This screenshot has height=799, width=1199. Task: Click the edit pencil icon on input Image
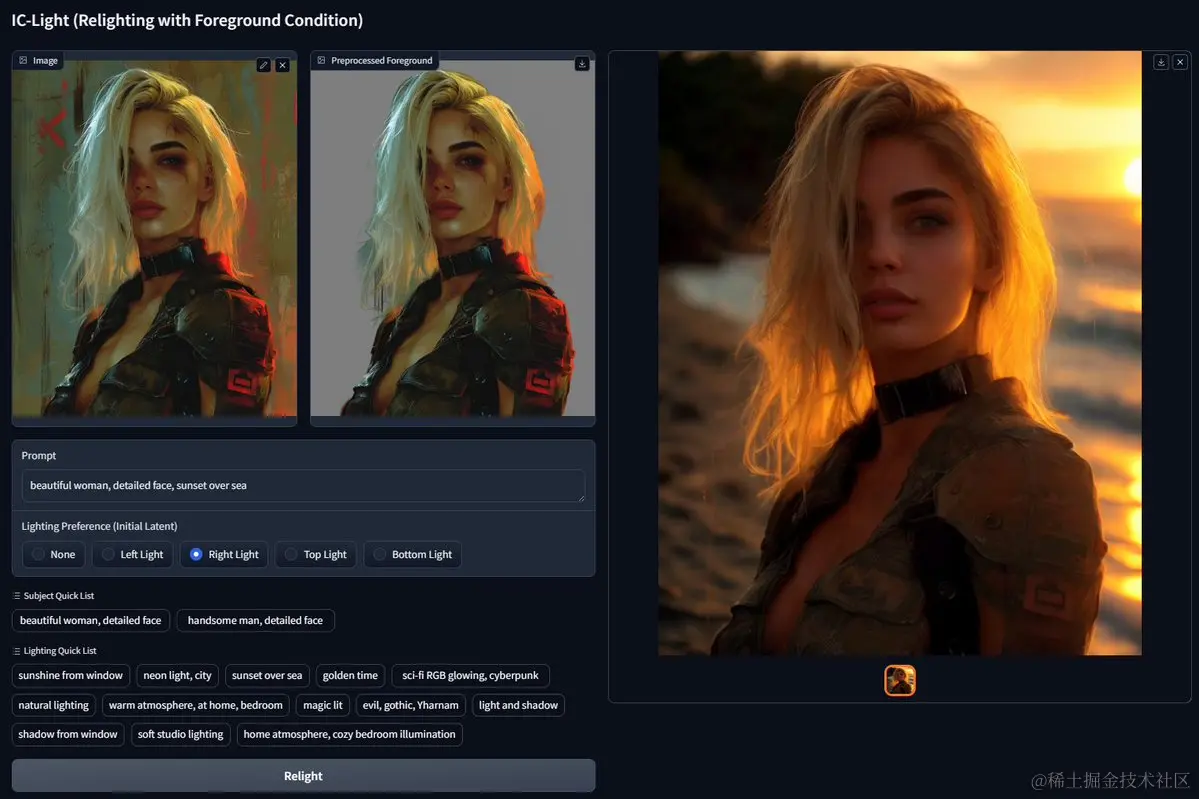click(x=264, y=65)
